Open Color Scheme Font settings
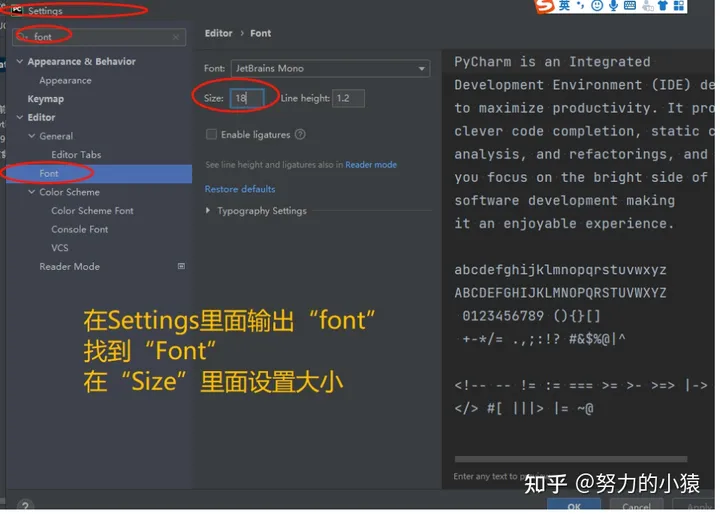This screenshot has width=720, height=514. (x=92, y=211)
